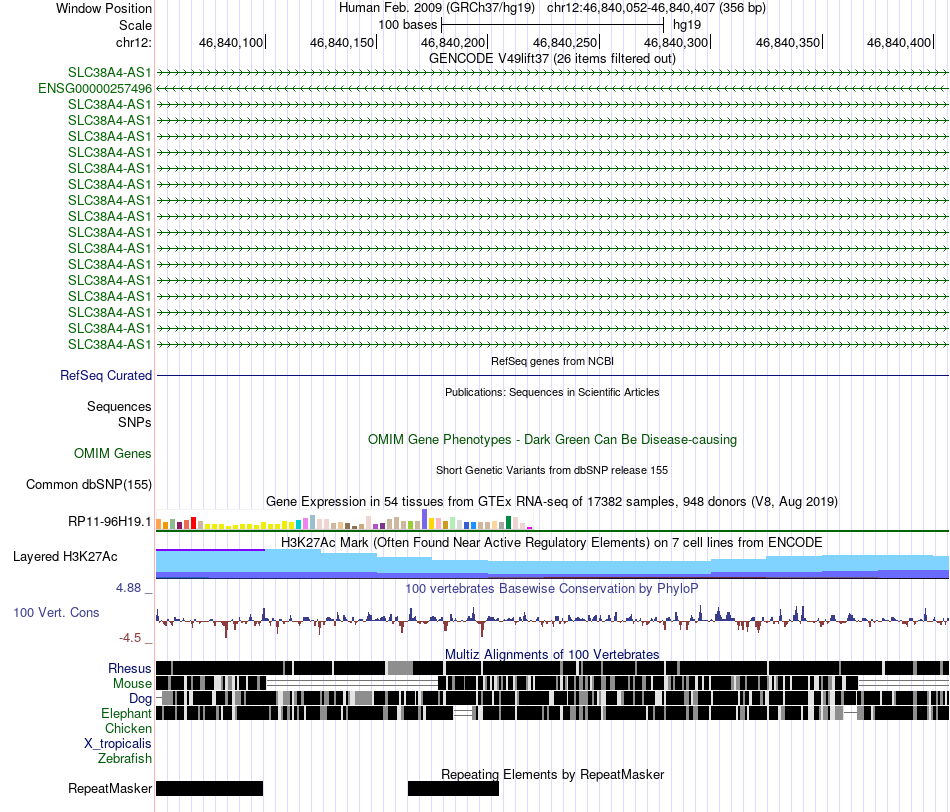950x812 pixels.
Task: Click Publications: Sequences in Scientific Articles title
Action: [x=552, y=392]
